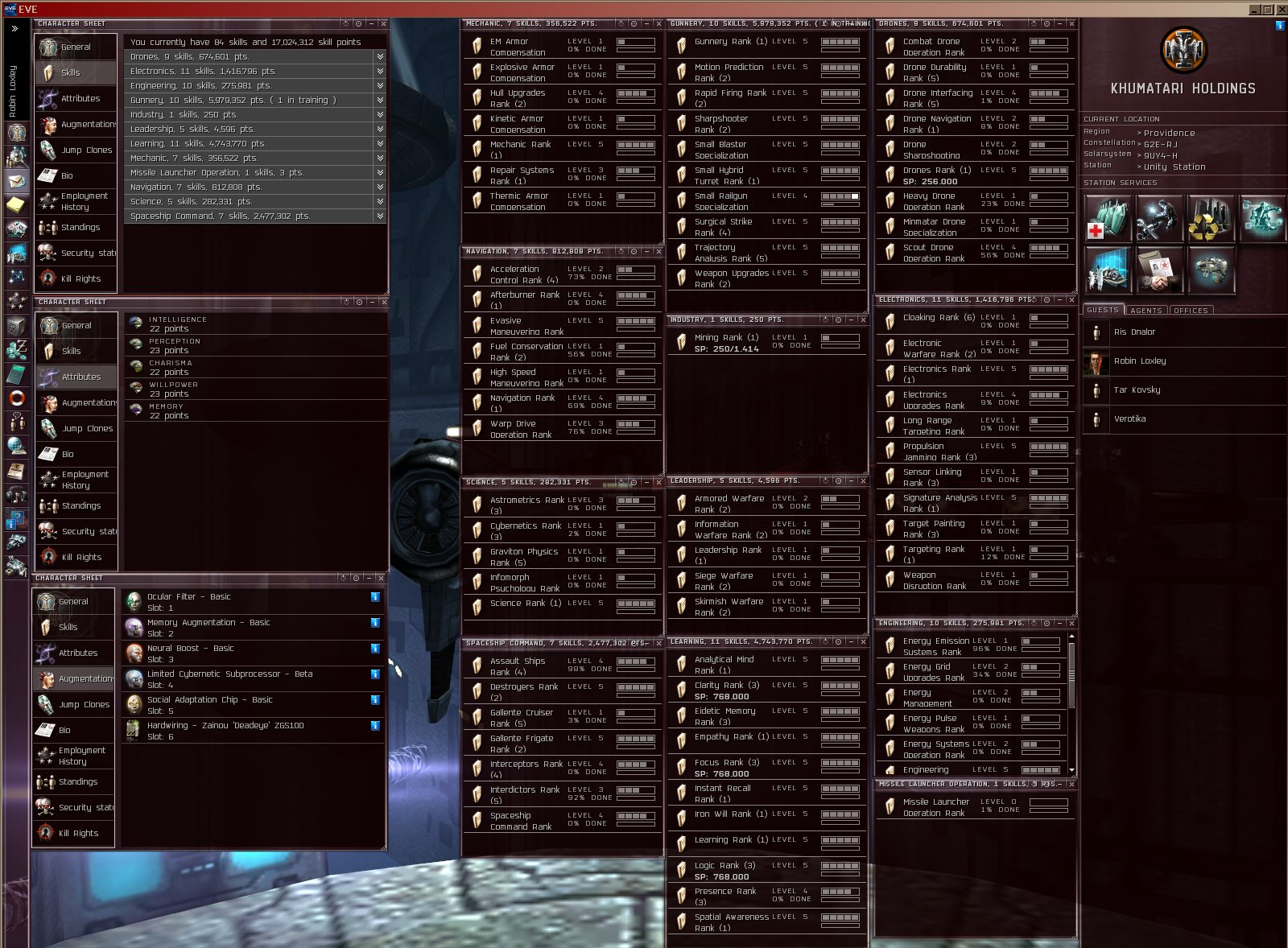Viewport: 1288px width, 948px height.
Task: Switch to the Agents tab
Action: 1146,310
